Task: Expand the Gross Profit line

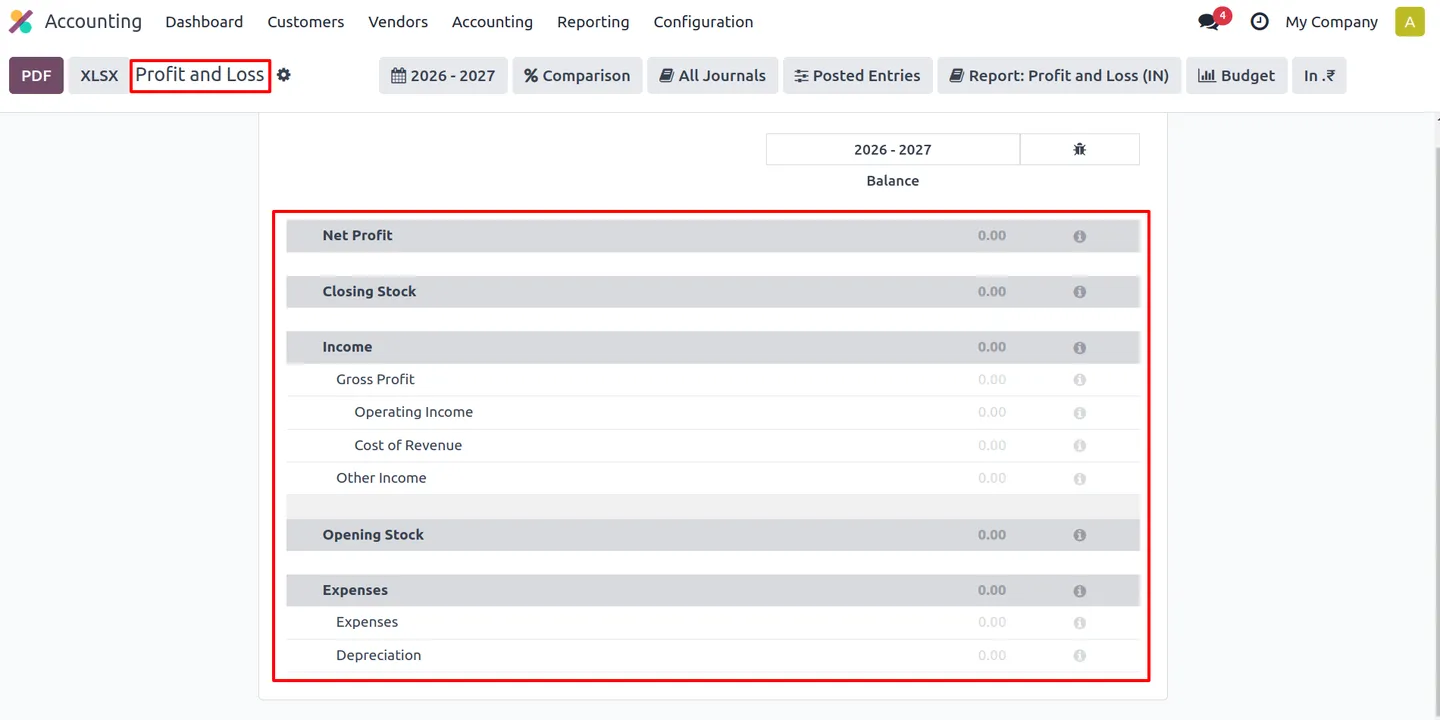Action: click(x=375, y=379)
